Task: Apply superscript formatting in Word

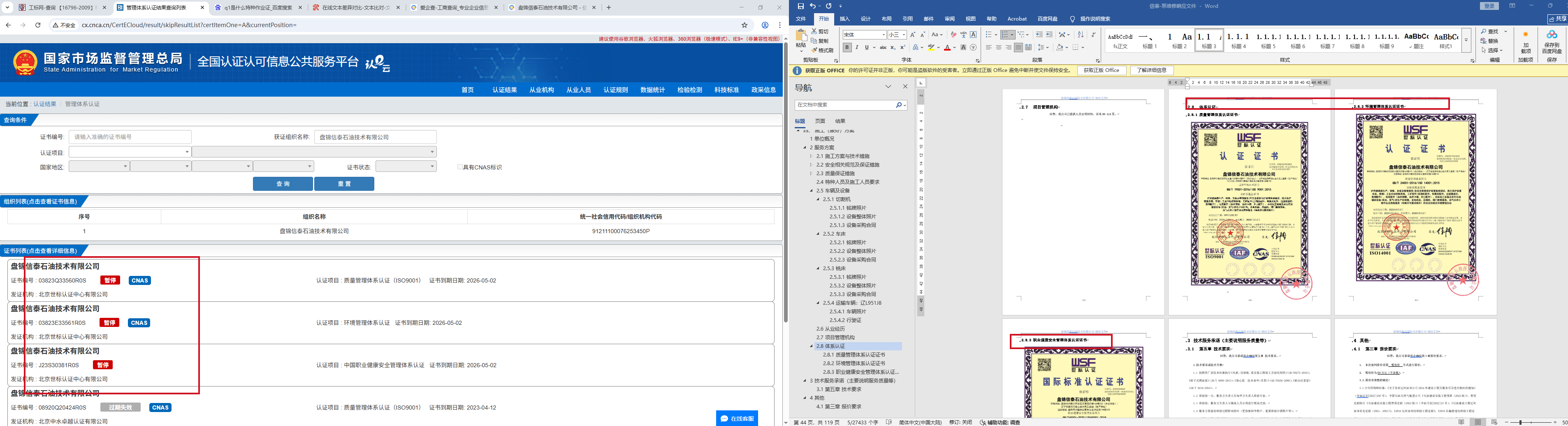Action: coord(903,47)
